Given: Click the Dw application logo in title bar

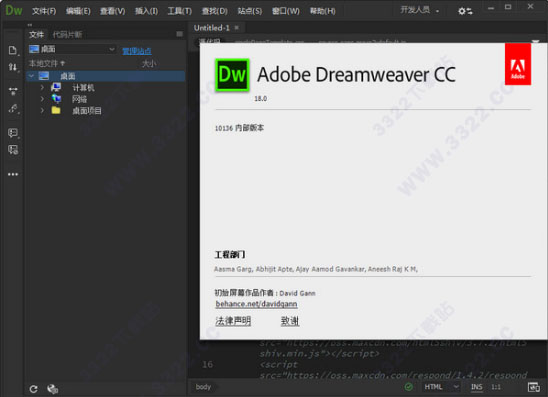Looking at the screenshot, I should pyautogui.click(x=14, y=10).
